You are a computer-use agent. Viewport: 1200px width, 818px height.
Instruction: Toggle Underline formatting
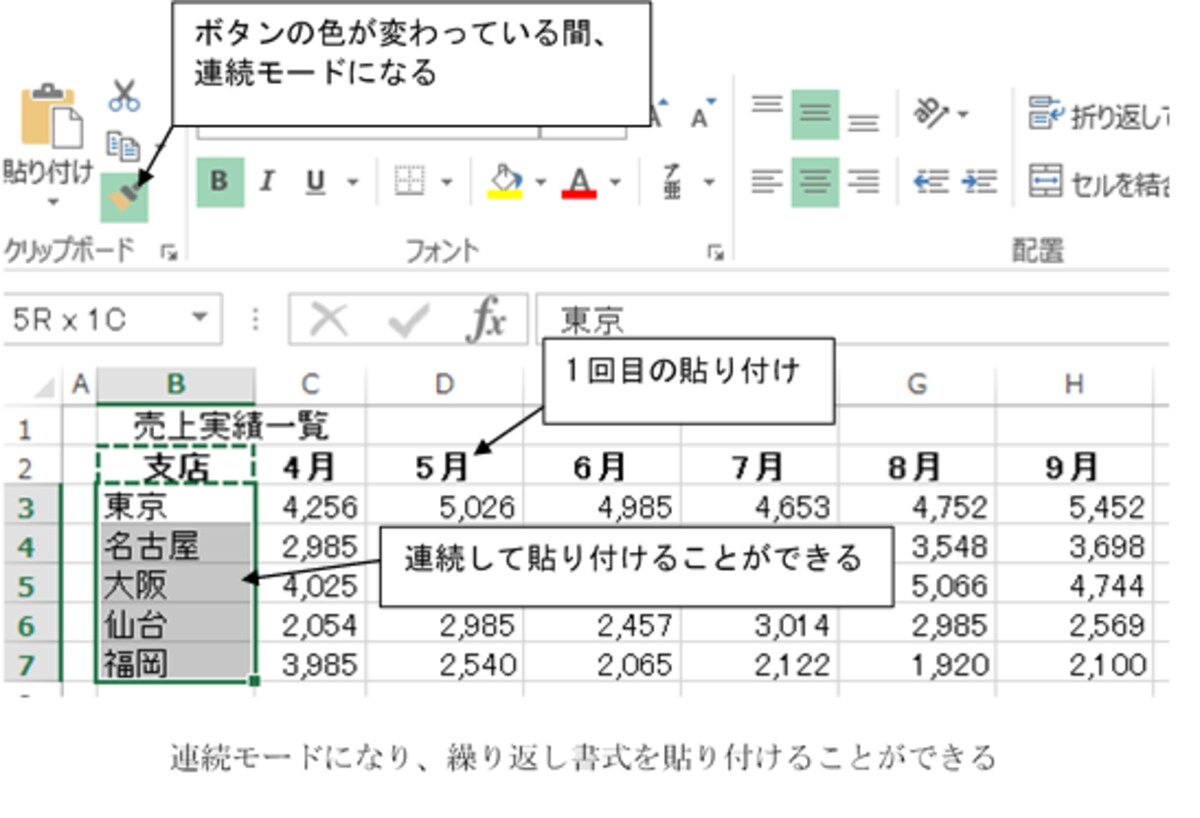click(315, 182)
